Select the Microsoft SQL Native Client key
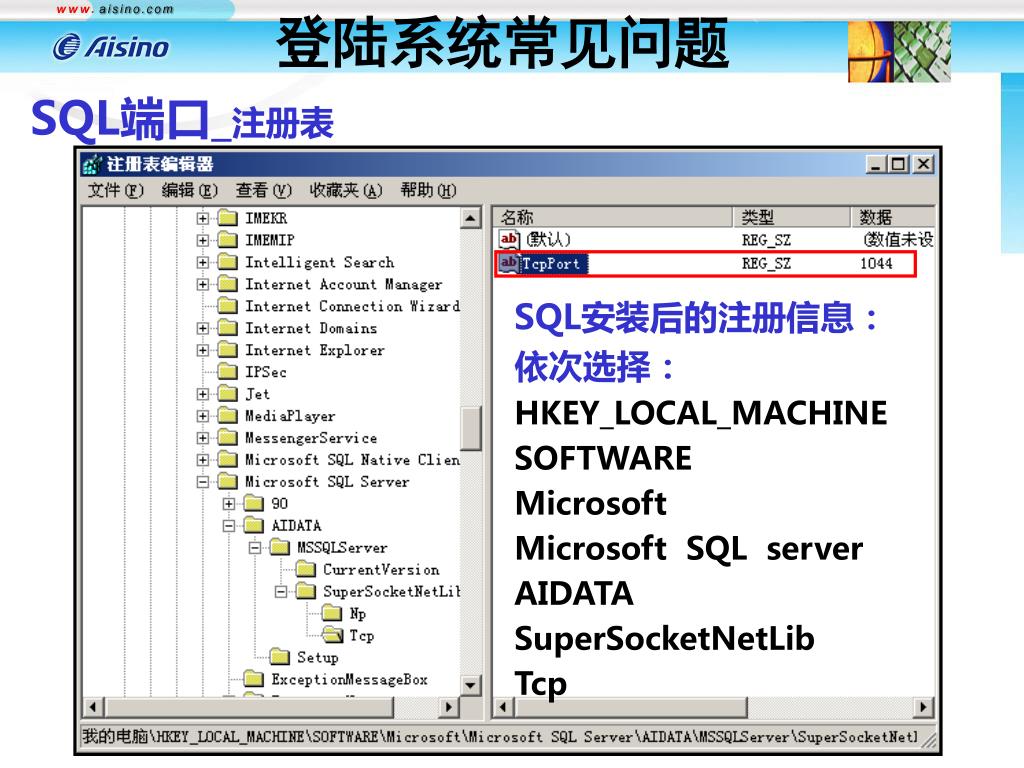 coord(352,460)
